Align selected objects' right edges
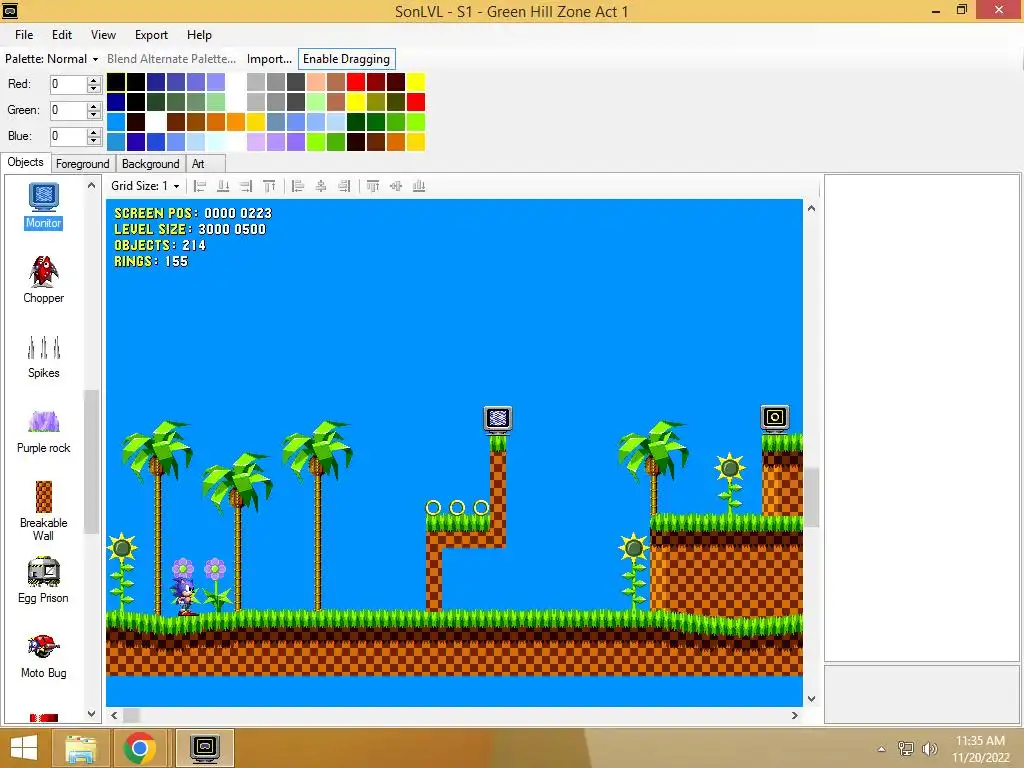The height and width of the screenshot is (768, 1024). click(344, 186)
